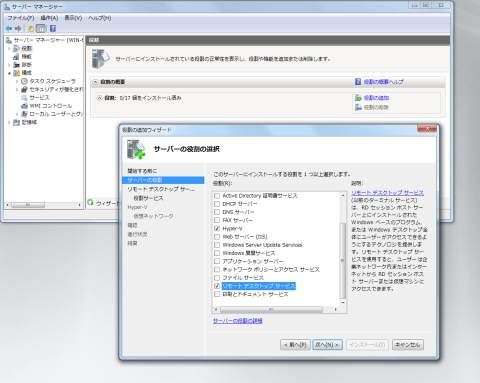Close the 役割の追加ウィザード dialog
The height and width of the screenshot is (383, 480).
pyautogui.click(x=427, y=128)
